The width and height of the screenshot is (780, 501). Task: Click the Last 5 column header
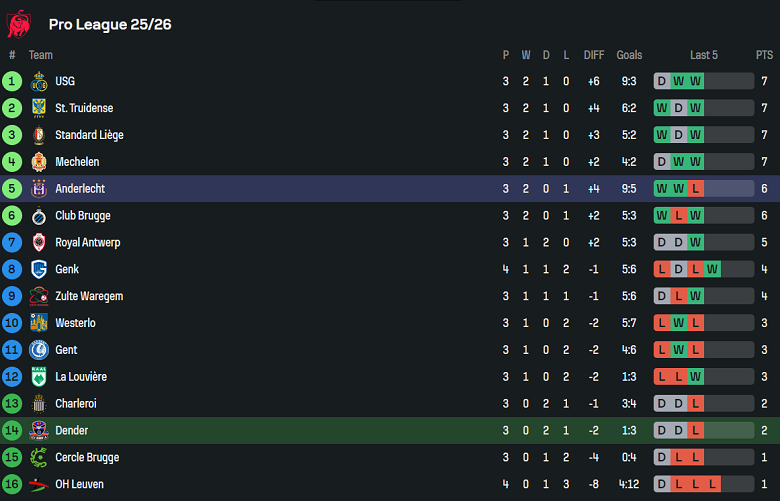[703, 55]
